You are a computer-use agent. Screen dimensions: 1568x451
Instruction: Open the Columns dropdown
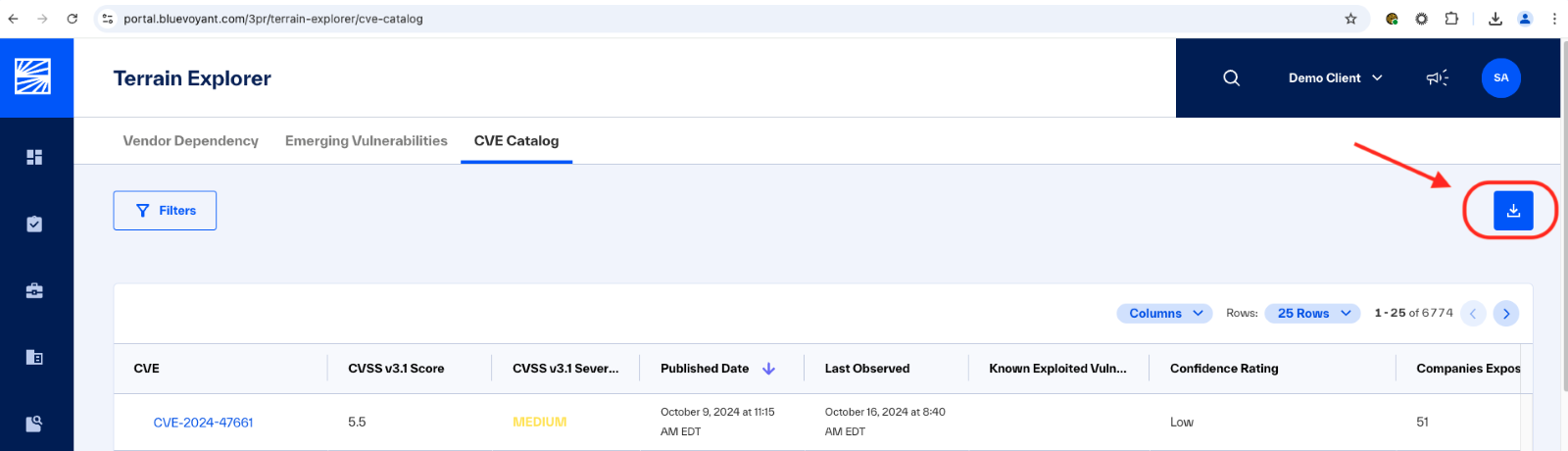1164,314
